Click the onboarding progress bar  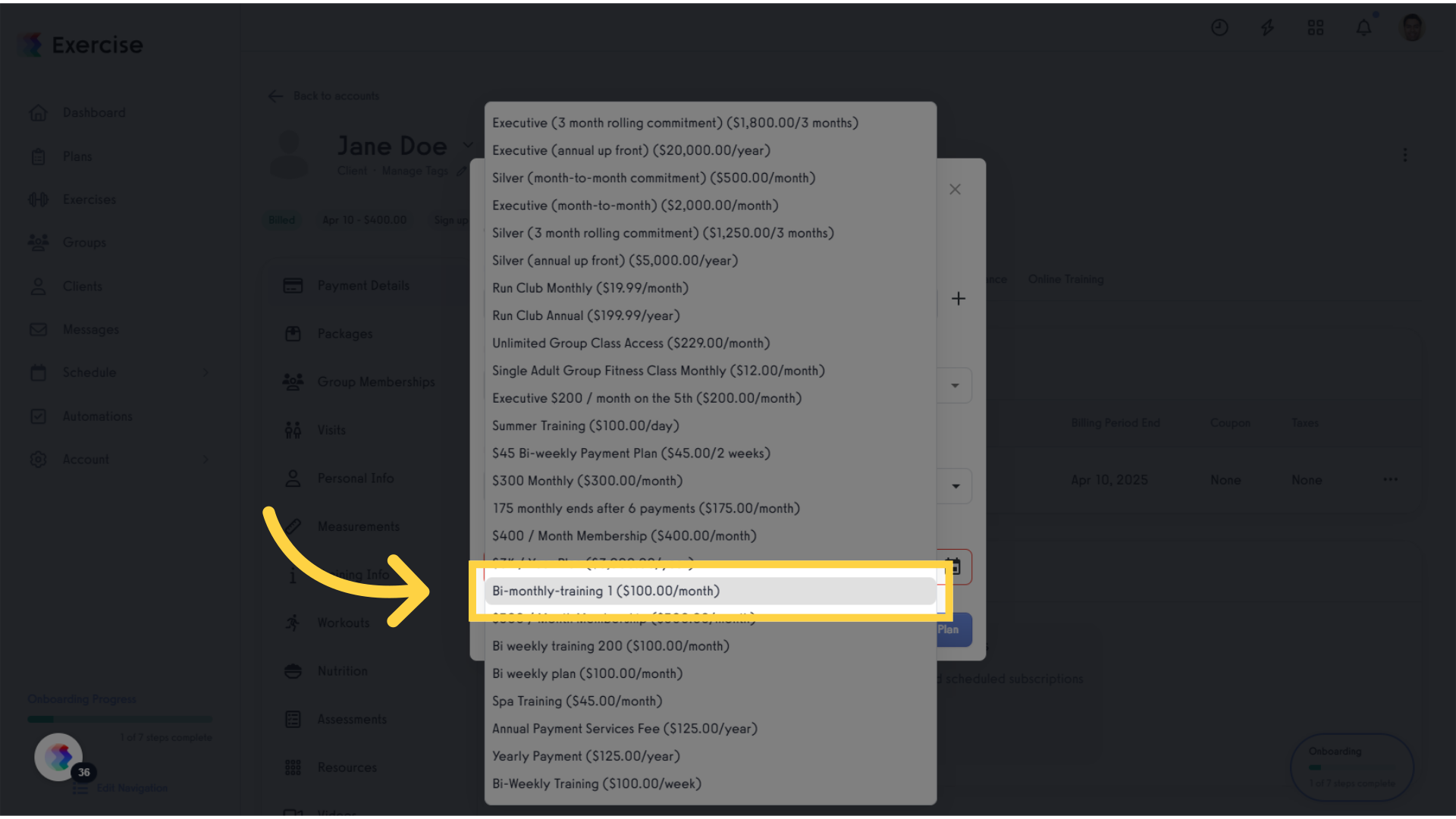tap(120, 719)
